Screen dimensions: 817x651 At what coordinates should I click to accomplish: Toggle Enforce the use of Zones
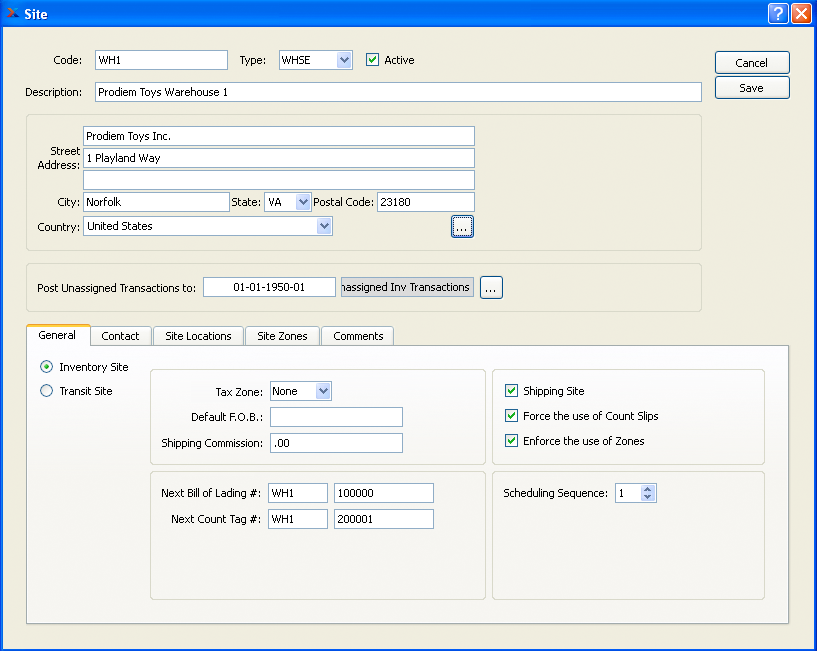point(512,441)
